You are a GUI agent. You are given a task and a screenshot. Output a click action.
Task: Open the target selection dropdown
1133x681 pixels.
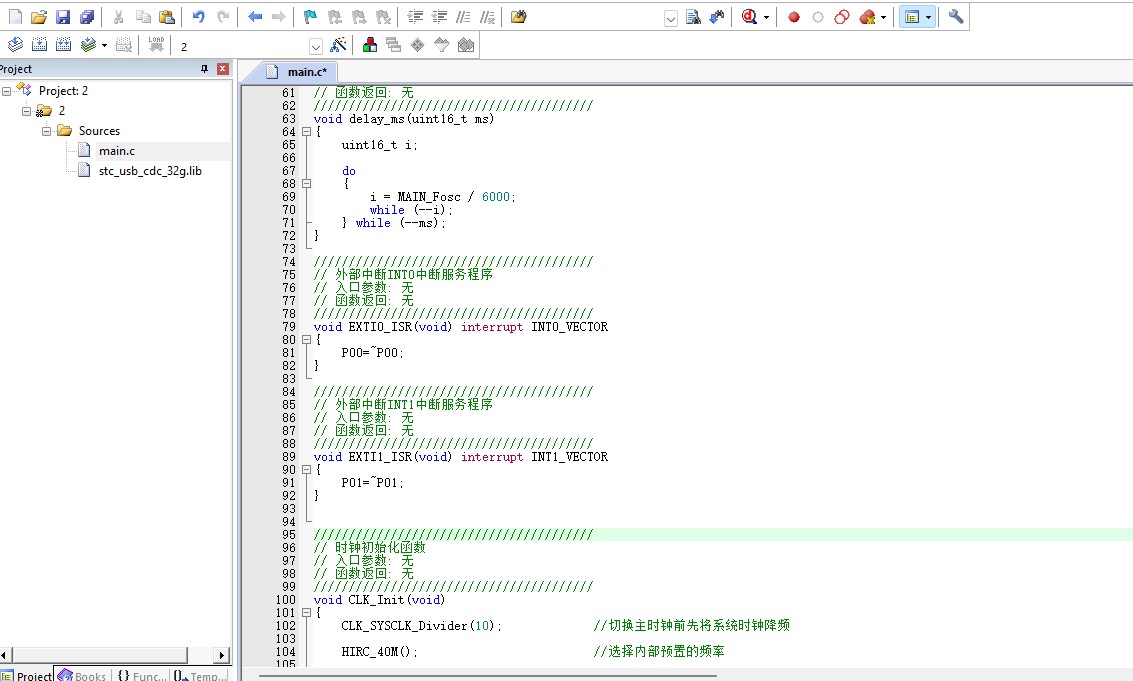pos(316,46)
